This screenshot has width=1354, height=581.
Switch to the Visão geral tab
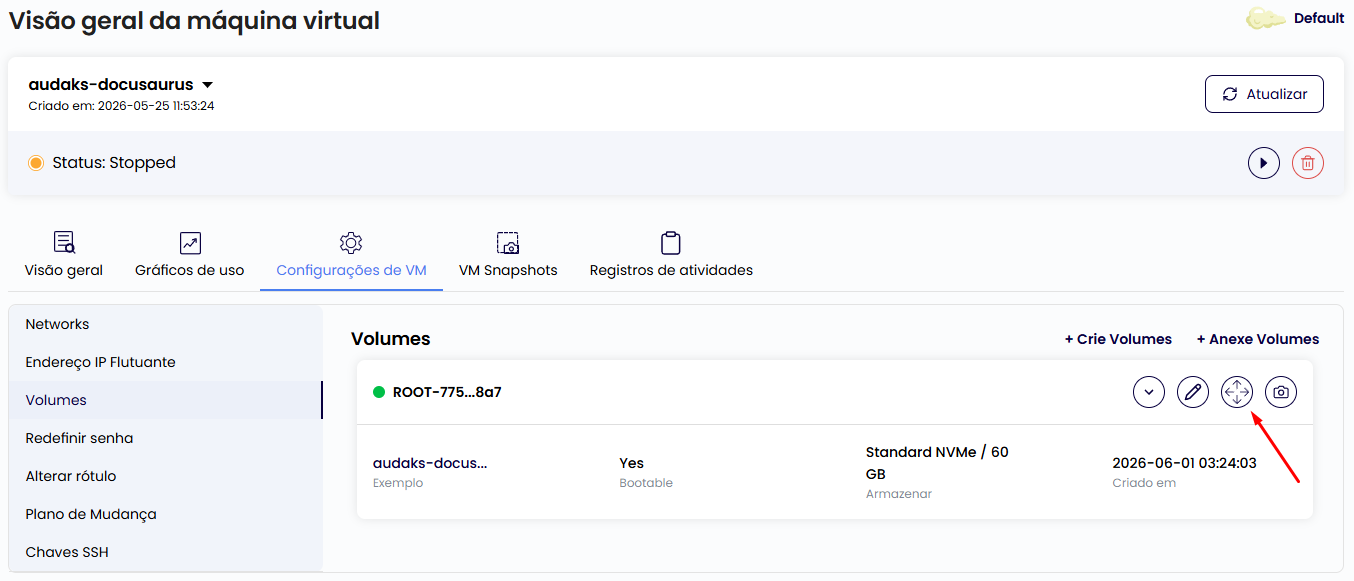[x=64, y=256]
